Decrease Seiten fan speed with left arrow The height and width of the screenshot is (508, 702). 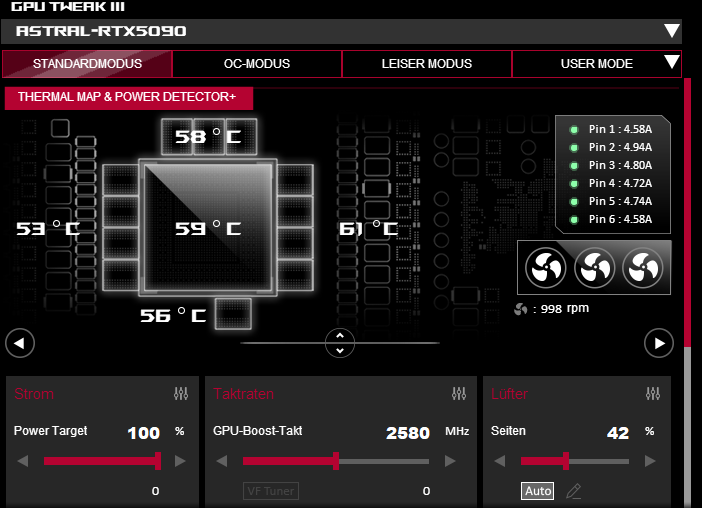pos(500,461)
